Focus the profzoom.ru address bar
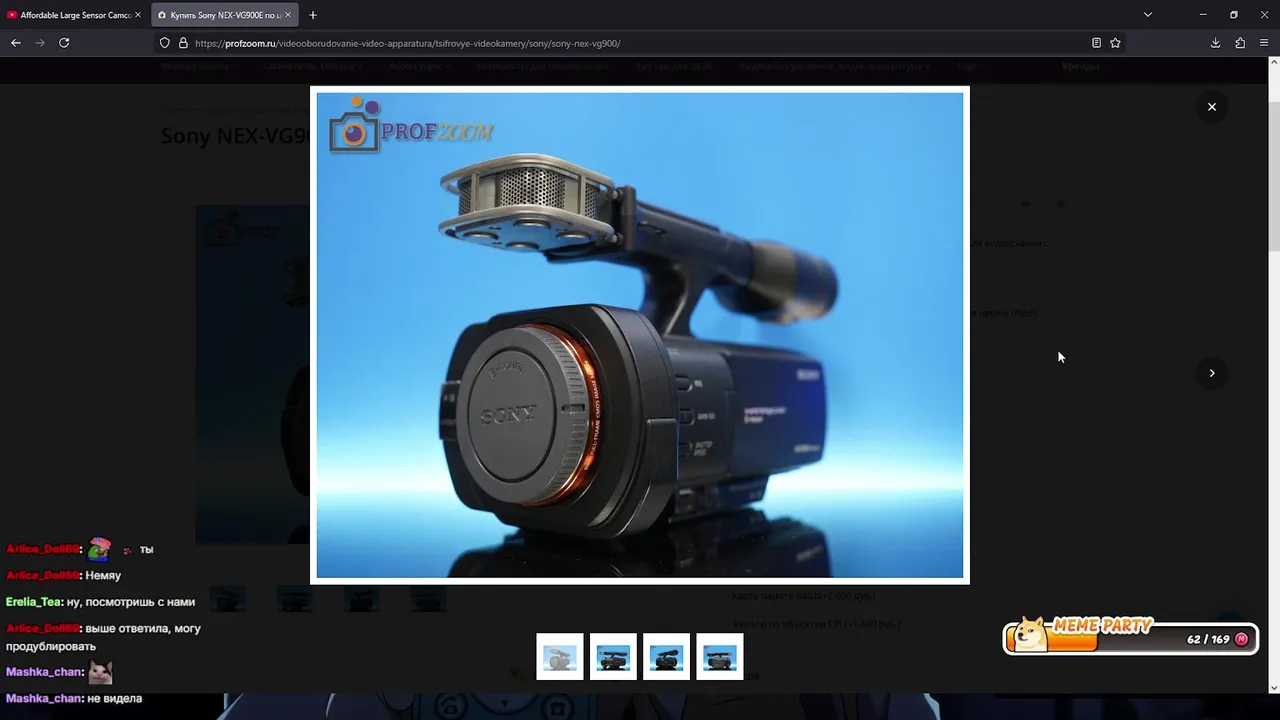 (640, 43)
